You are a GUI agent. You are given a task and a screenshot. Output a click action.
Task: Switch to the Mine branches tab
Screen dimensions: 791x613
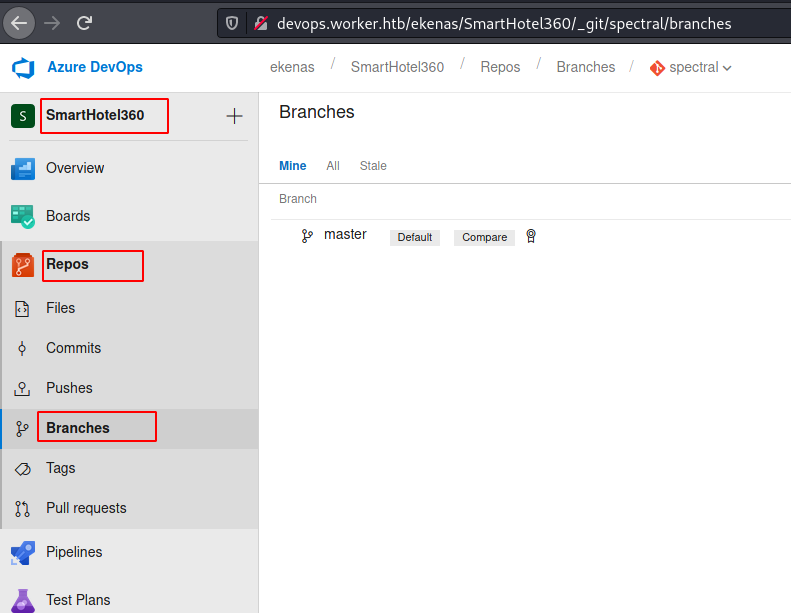[293, 166]
